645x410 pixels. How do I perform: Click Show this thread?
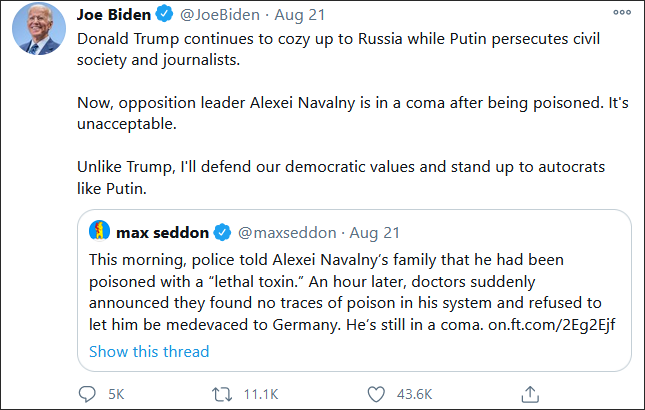coord(149,351)
